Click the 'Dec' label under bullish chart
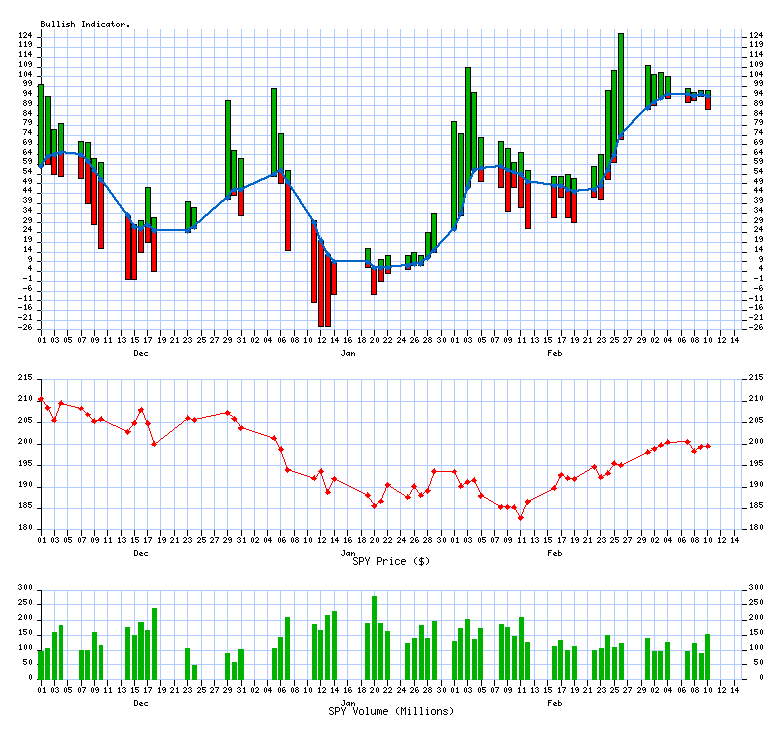This screenshot has height=729, width=784. tap(141, 353)
